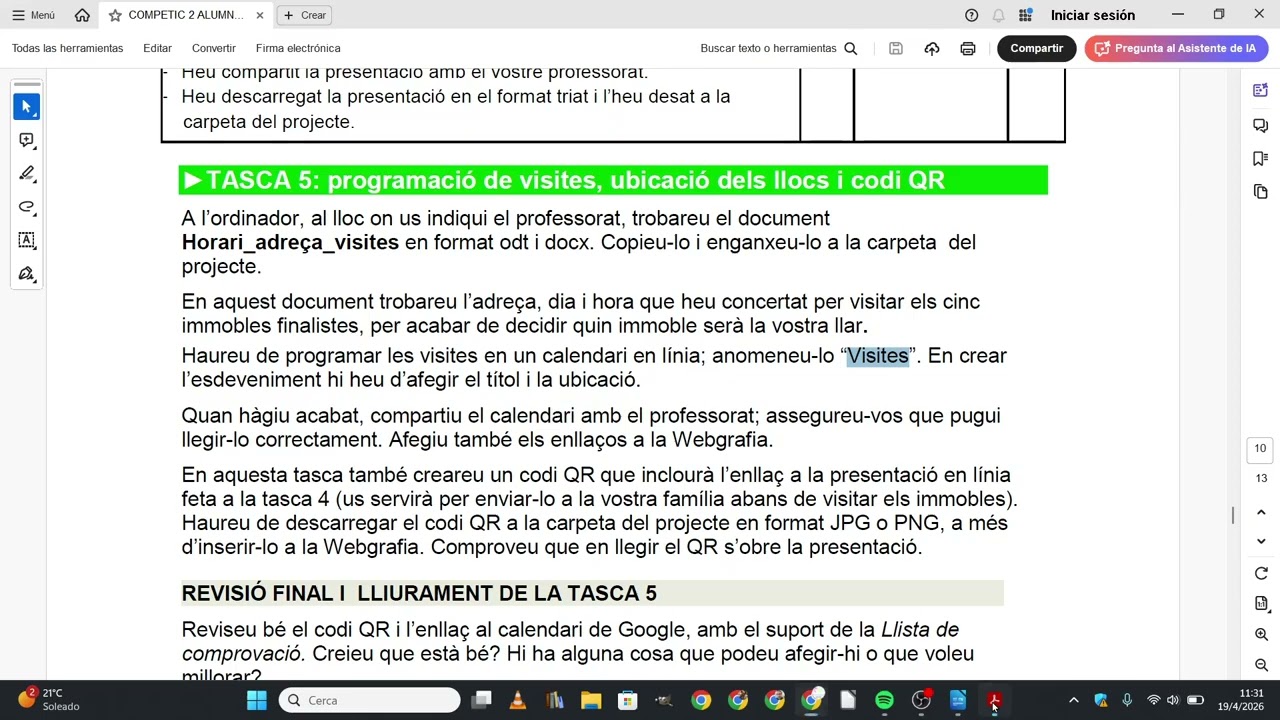
Task: Open Todas las herramientas
Action: (x=67, y=48)
